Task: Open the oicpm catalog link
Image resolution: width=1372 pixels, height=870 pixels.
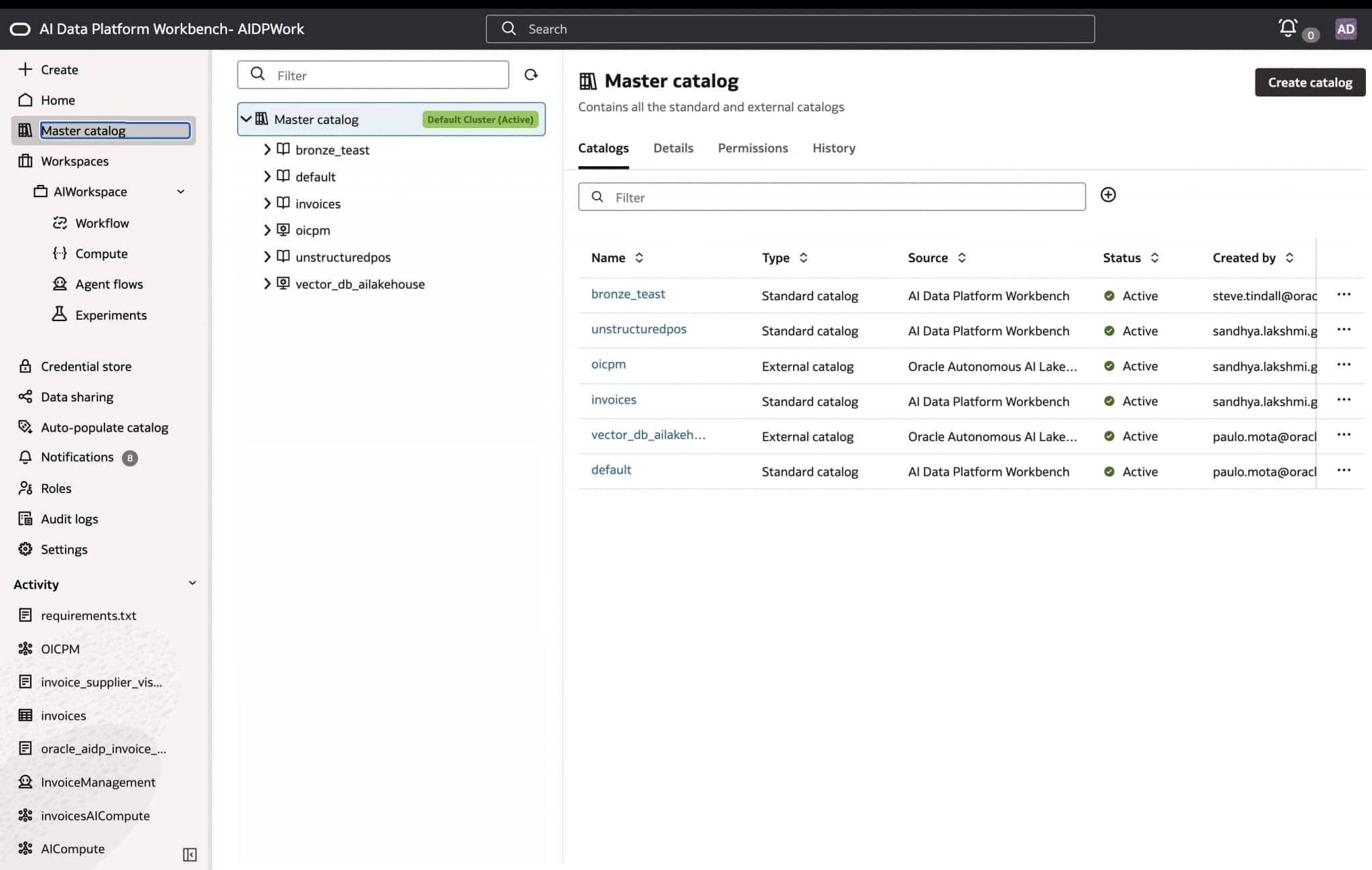Action: click(608, 364)
